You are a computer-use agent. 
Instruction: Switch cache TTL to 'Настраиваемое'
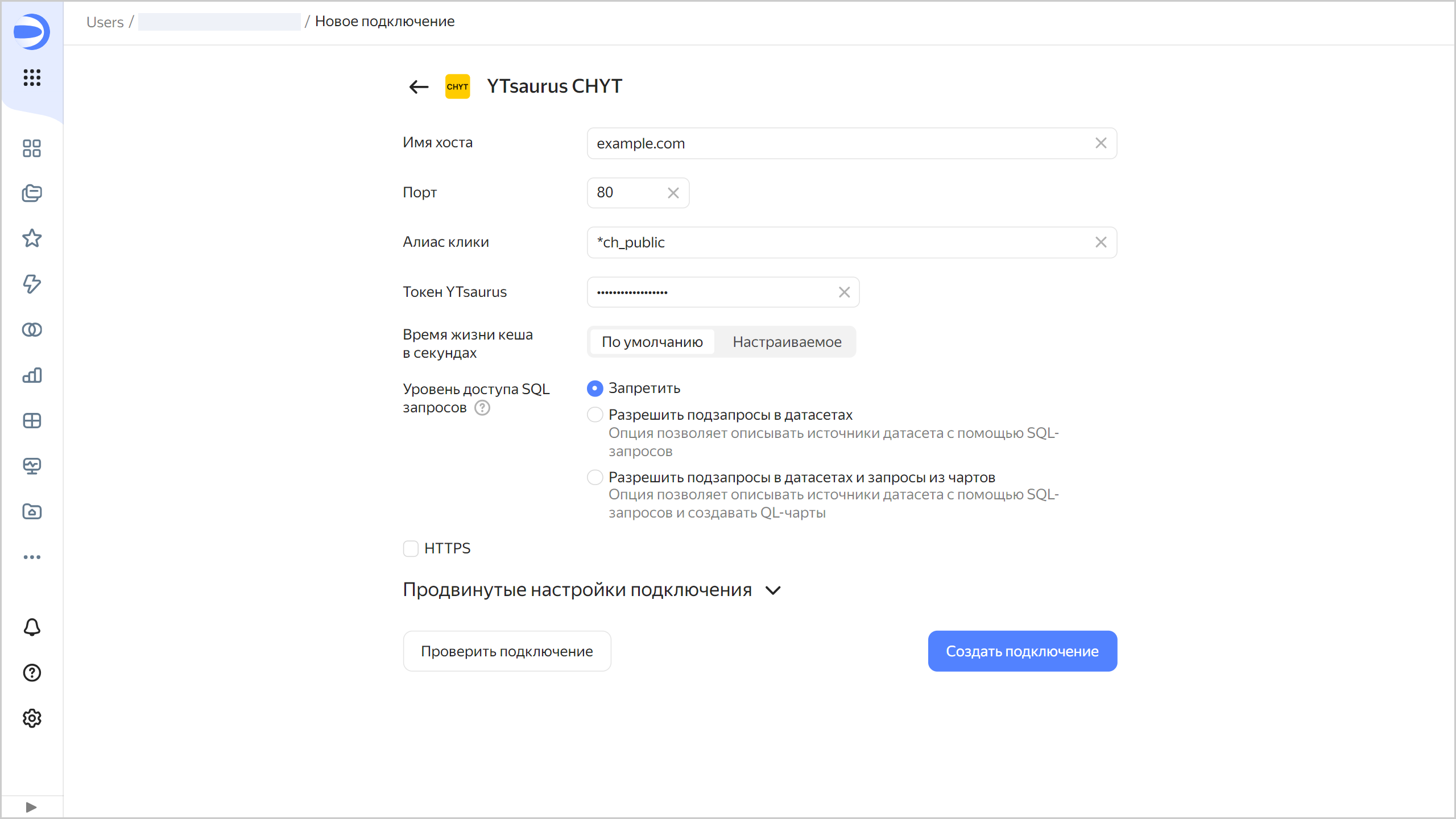(x=787, y=342)
